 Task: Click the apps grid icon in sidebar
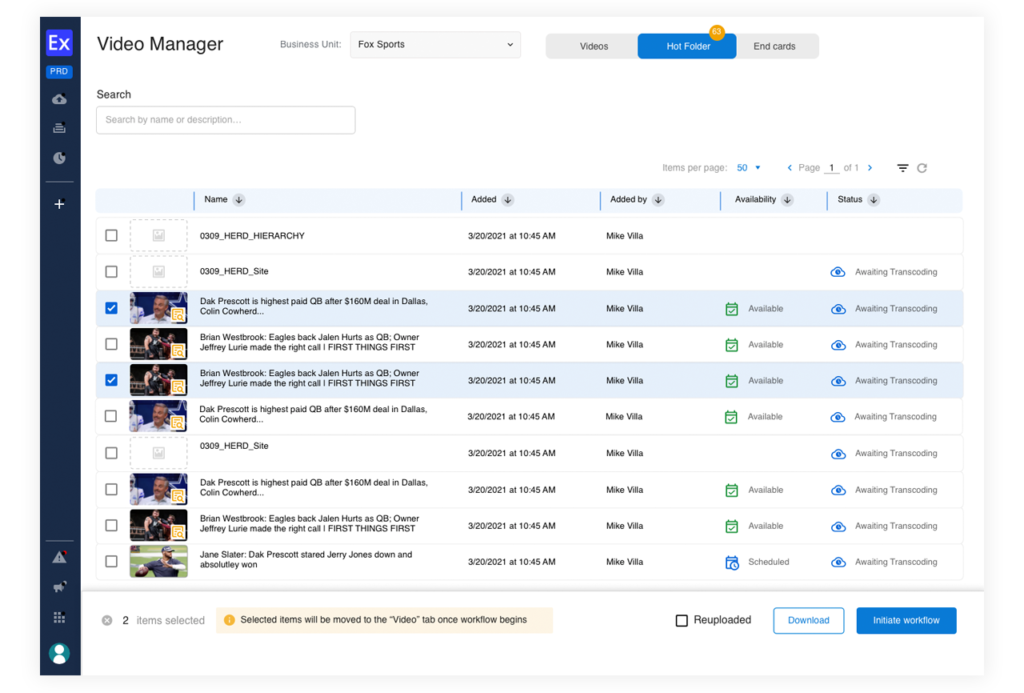(59, 618)
